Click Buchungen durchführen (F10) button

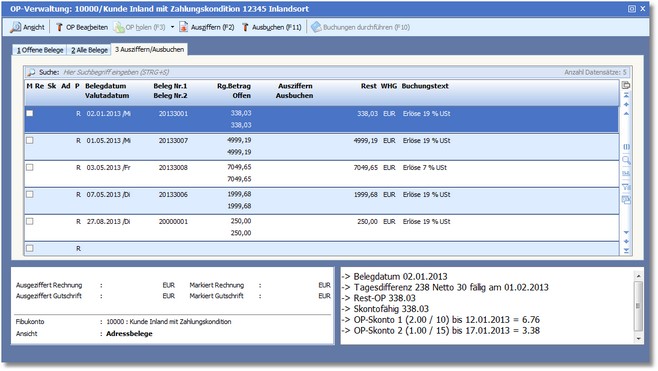coord(360,27)
